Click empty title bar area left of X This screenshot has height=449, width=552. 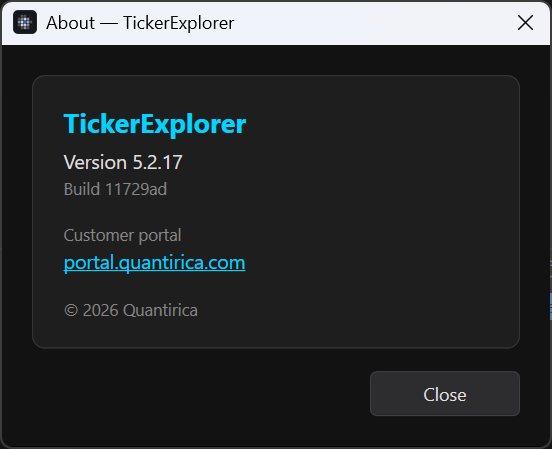coord(373,23)
